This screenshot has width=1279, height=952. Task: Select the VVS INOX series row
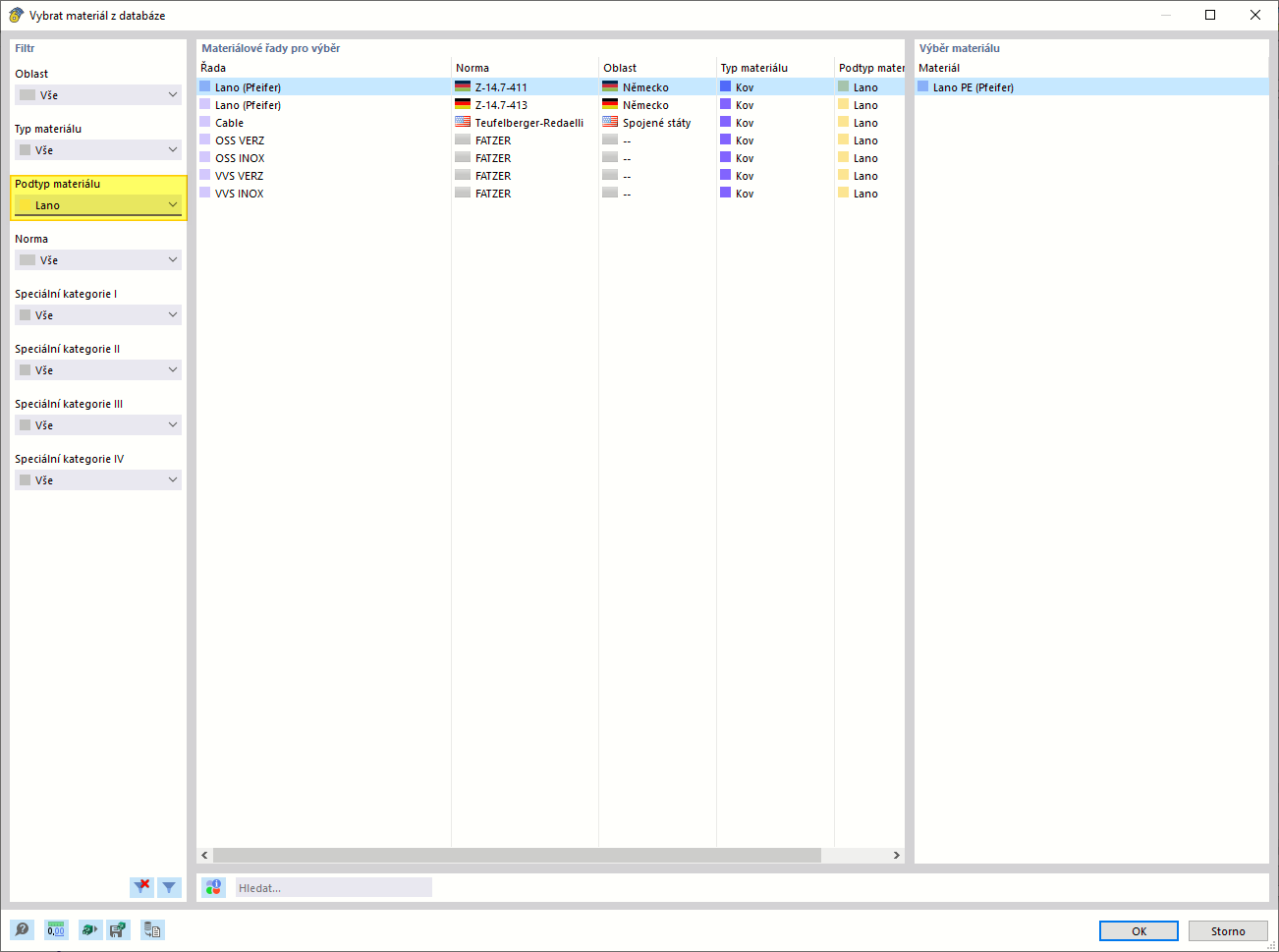point(550,193)
